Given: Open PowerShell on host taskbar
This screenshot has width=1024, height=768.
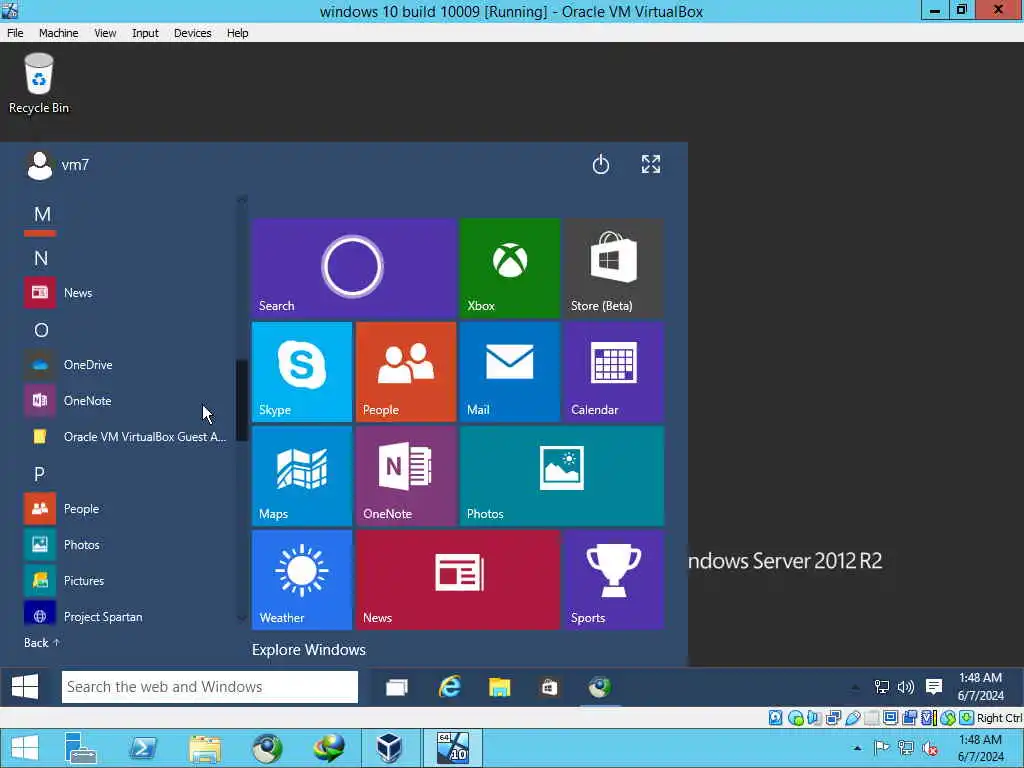Looking at the screenshot, I should coord(142,748).
